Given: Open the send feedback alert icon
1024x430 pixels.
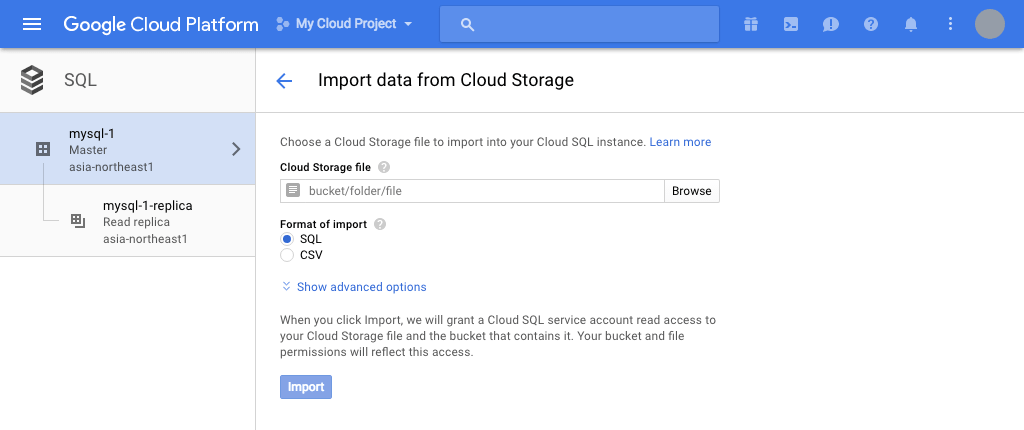Looking at the screenshot, I should (x=831, y=24).
